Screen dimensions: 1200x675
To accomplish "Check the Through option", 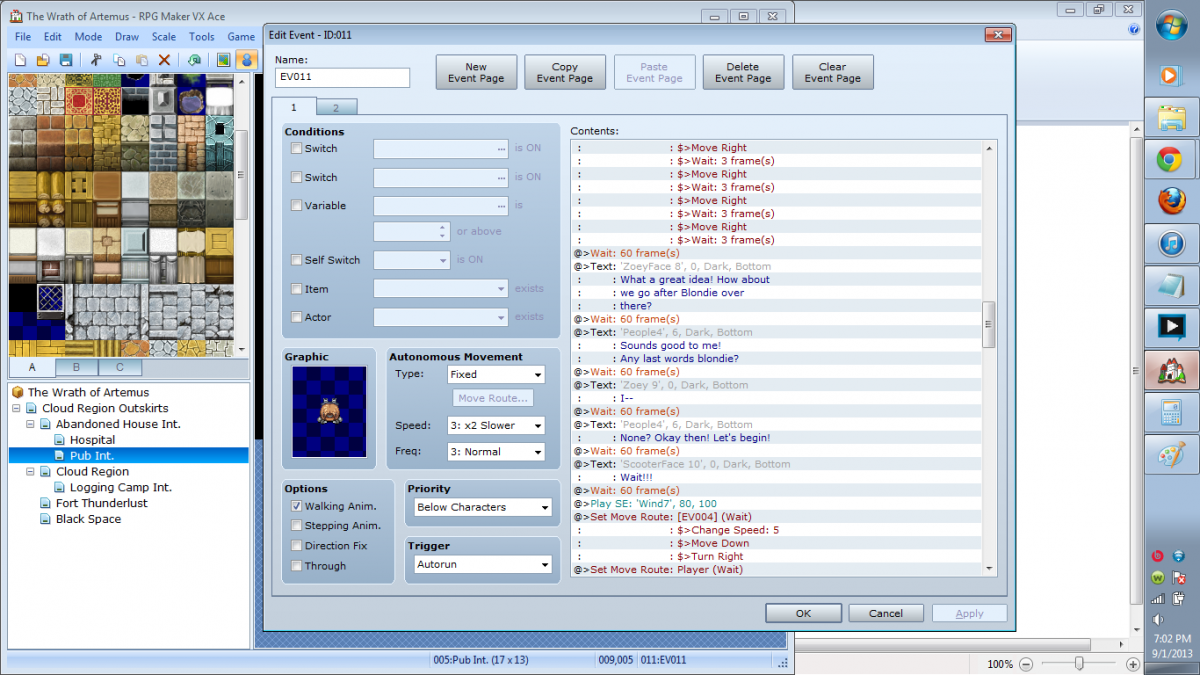I will 296,566.
